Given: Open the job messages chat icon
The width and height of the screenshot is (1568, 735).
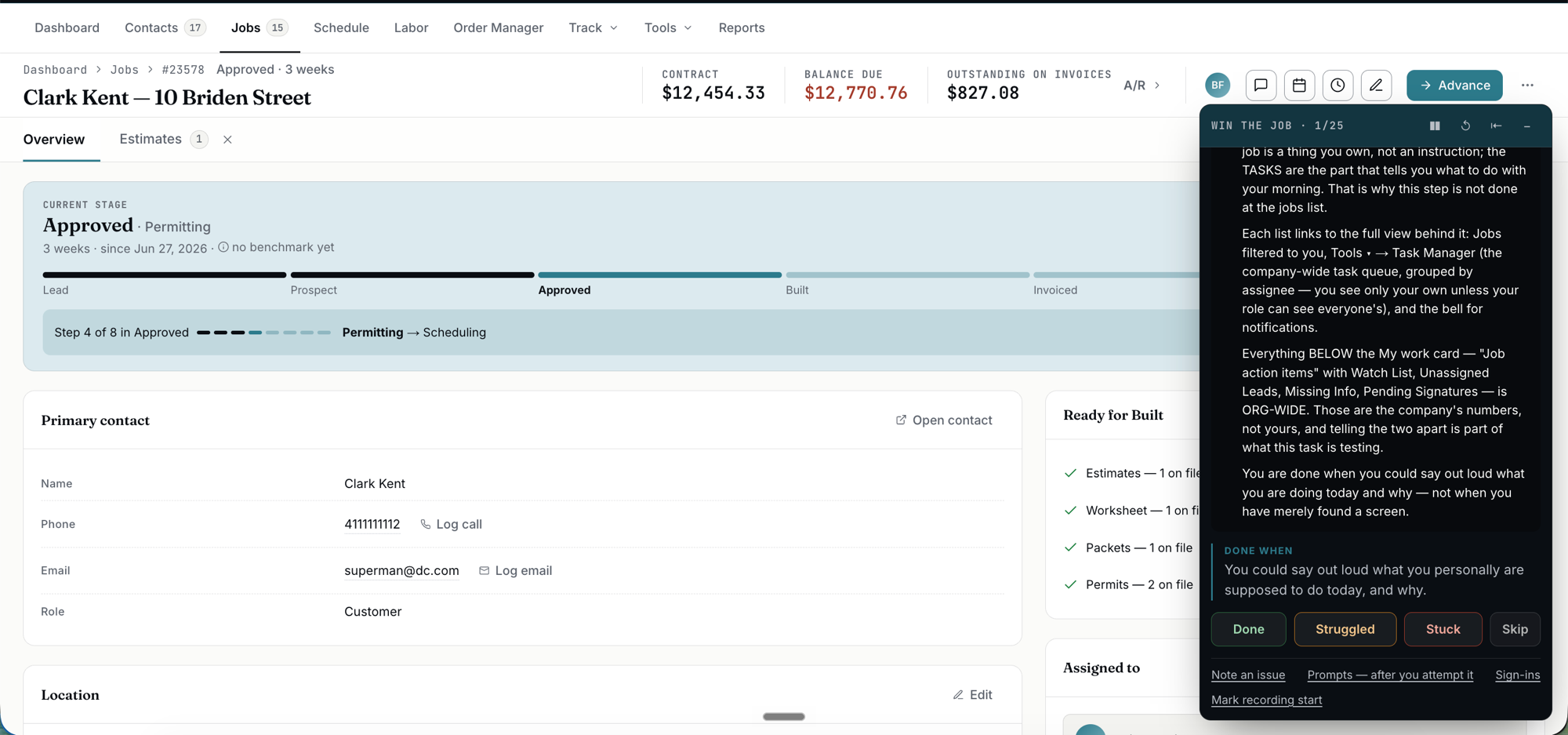Looking at the screenshot, I should (1261, 86).
